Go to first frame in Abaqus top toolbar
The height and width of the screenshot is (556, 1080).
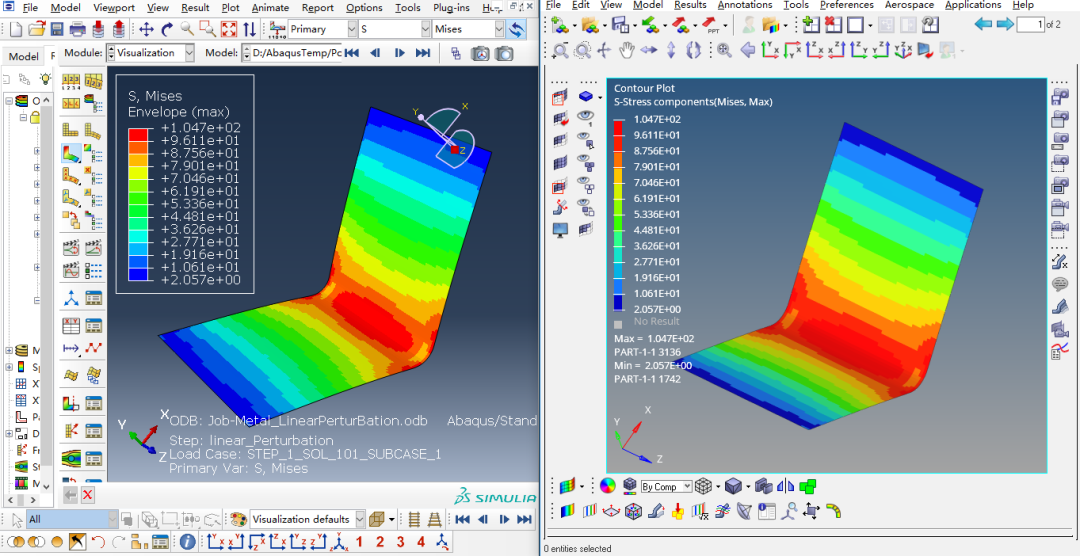(351, 53)
